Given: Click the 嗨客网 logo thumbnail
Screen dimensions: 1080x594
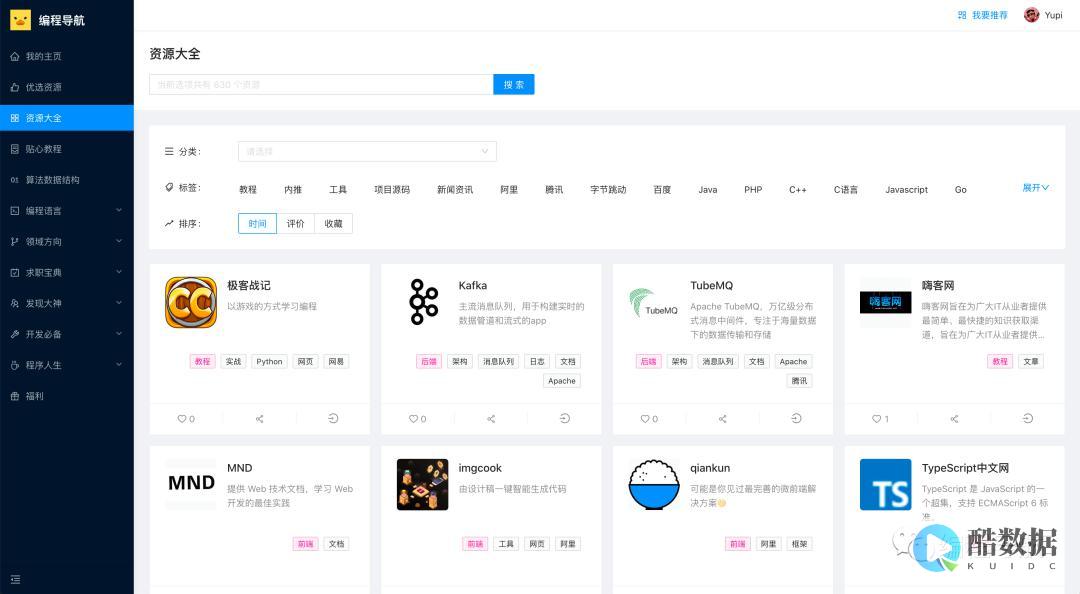Looking at the screenshot, I should [x=885, y=302].
